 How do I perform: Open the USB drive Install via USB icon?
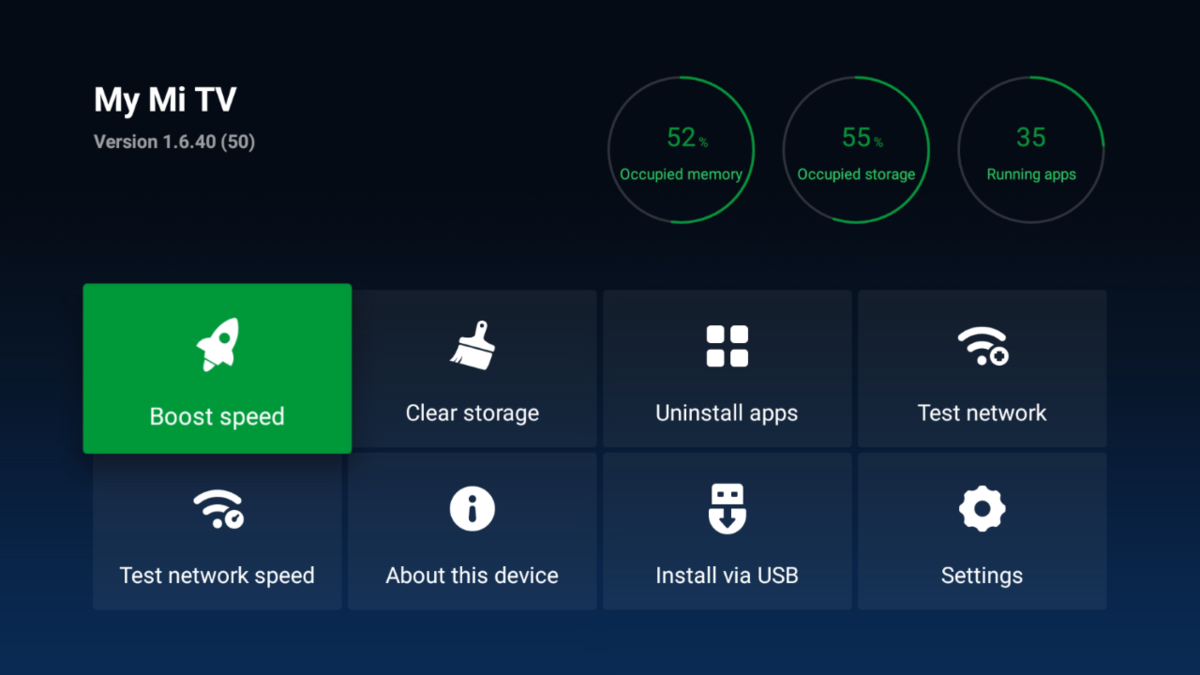click(x=727, y=507)
